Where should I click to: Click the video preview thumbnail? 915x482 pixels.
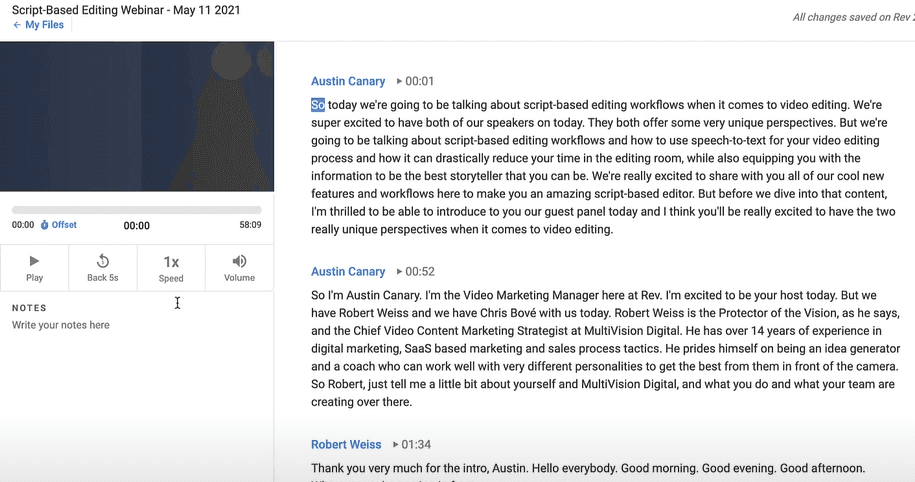137,116
